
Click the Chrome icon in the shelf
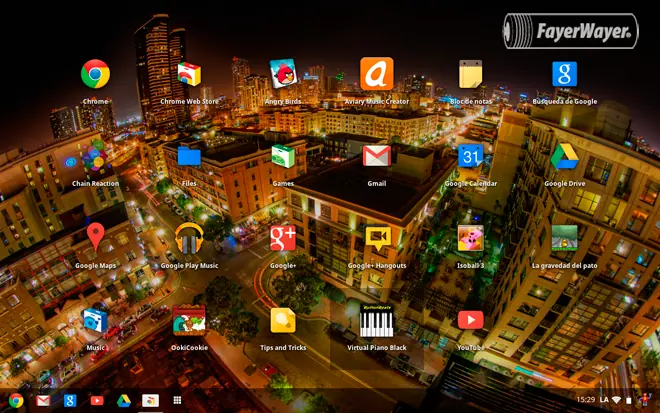[x=16, y=400]
